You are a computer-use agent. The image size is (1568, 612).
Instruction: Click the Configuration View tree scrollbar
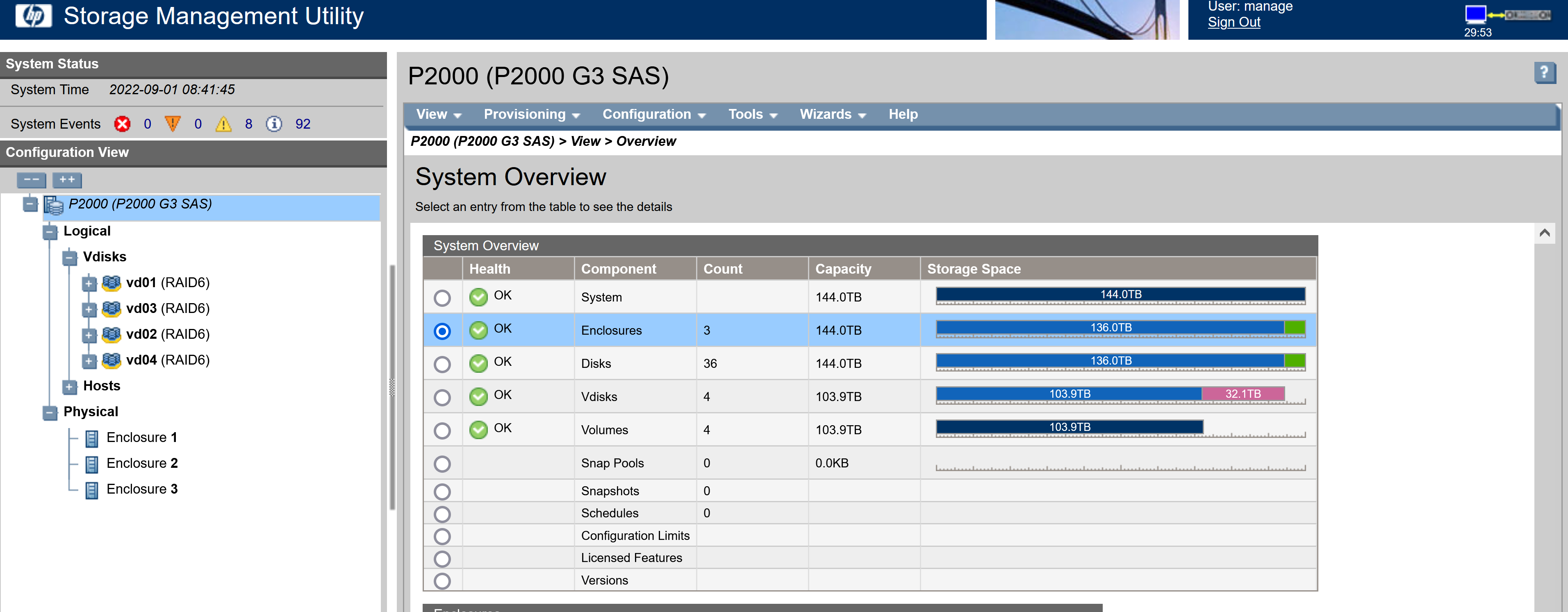(x=392, y=387)
